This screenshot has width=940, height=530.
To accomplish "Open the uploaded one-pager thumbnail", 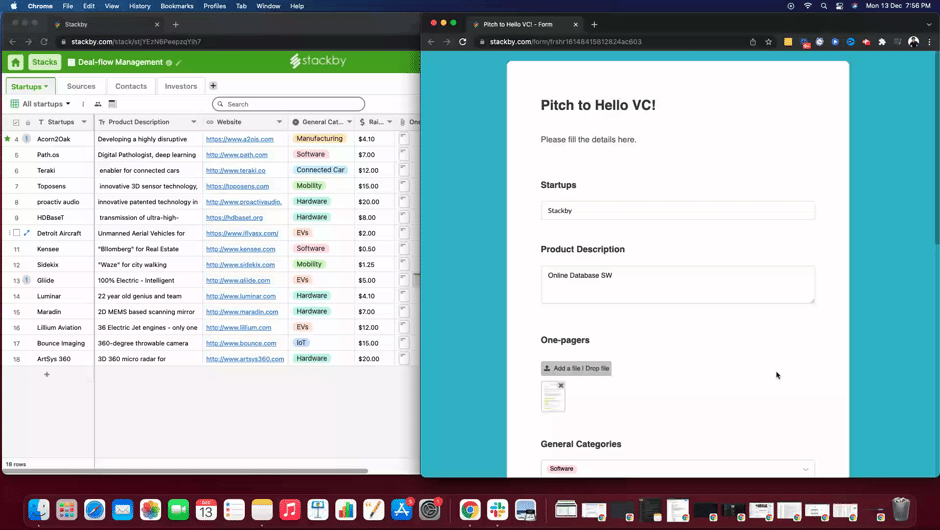I will [x=553, y=397].
